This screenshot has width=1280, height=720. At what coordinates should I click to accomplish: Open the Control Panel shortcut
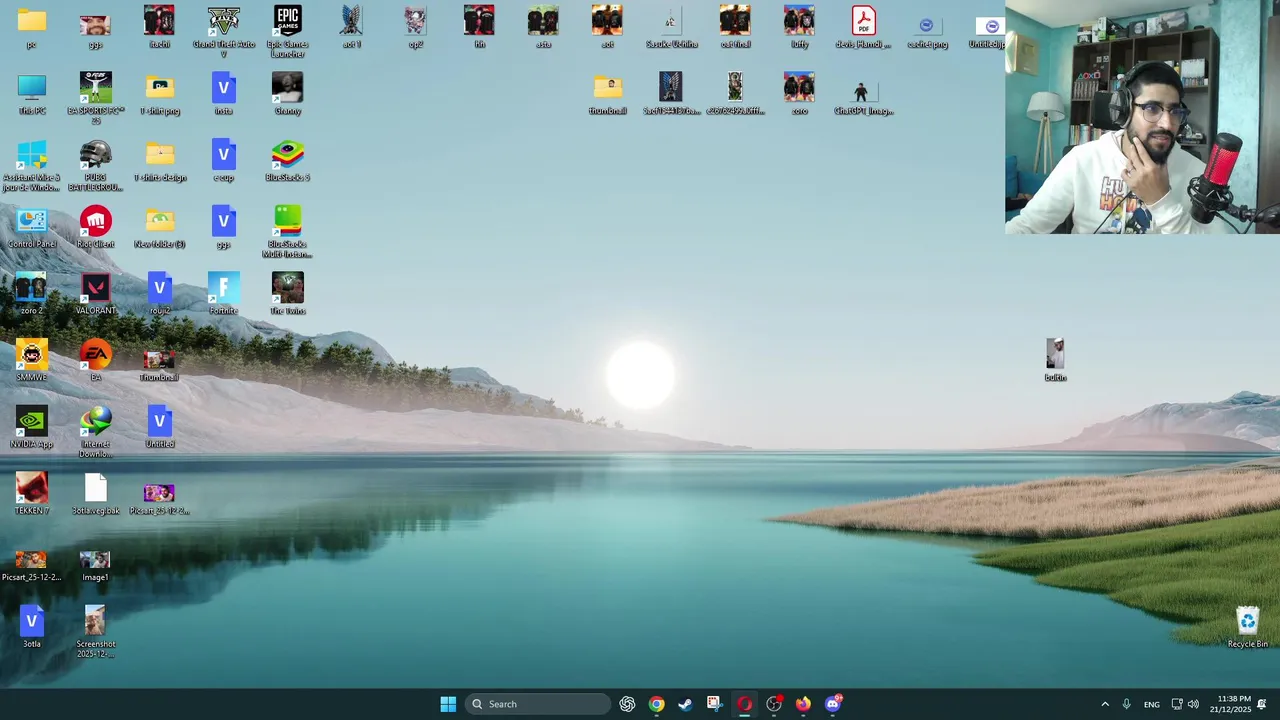pyautogui.click(x=32, y=227)
